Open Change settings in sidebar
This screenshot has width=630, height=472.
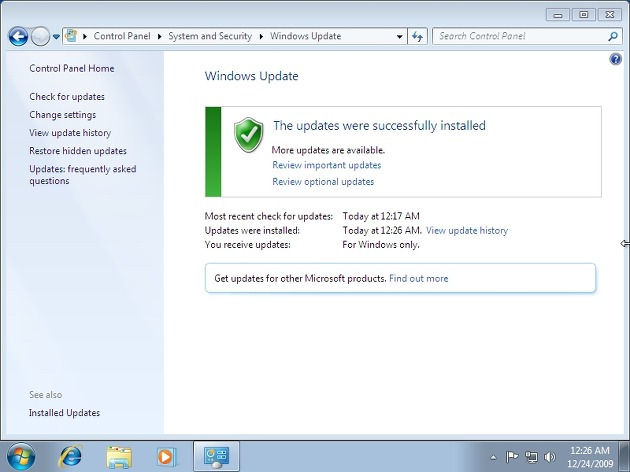coord(62,115)
